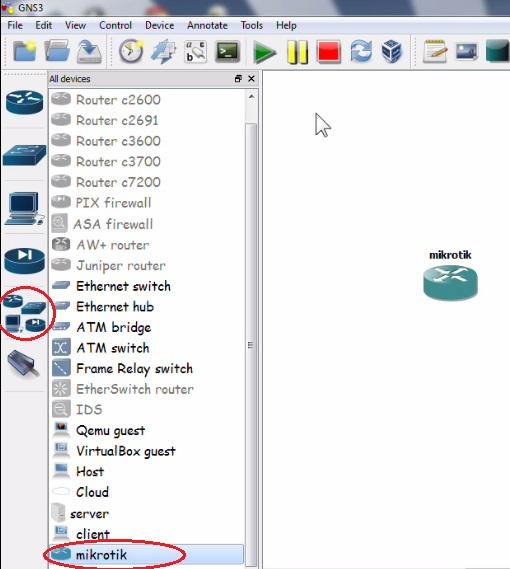Screen dimensions: 510x569
Task: Select Juniper router in device list
Action: click(147, 266)
